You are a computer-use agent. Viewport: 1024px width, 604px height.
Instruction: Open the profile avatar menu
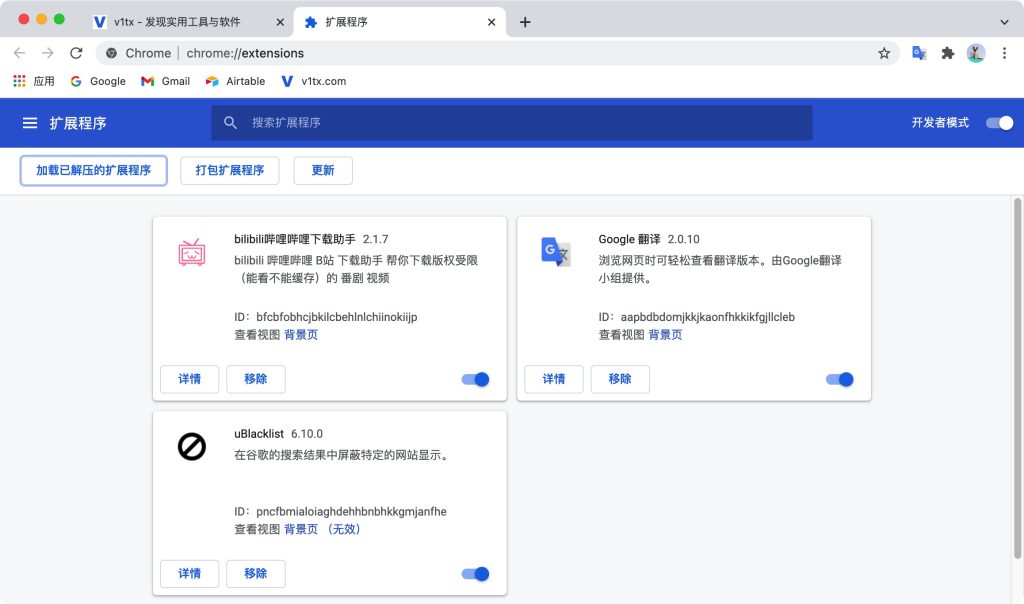(976, 53)
